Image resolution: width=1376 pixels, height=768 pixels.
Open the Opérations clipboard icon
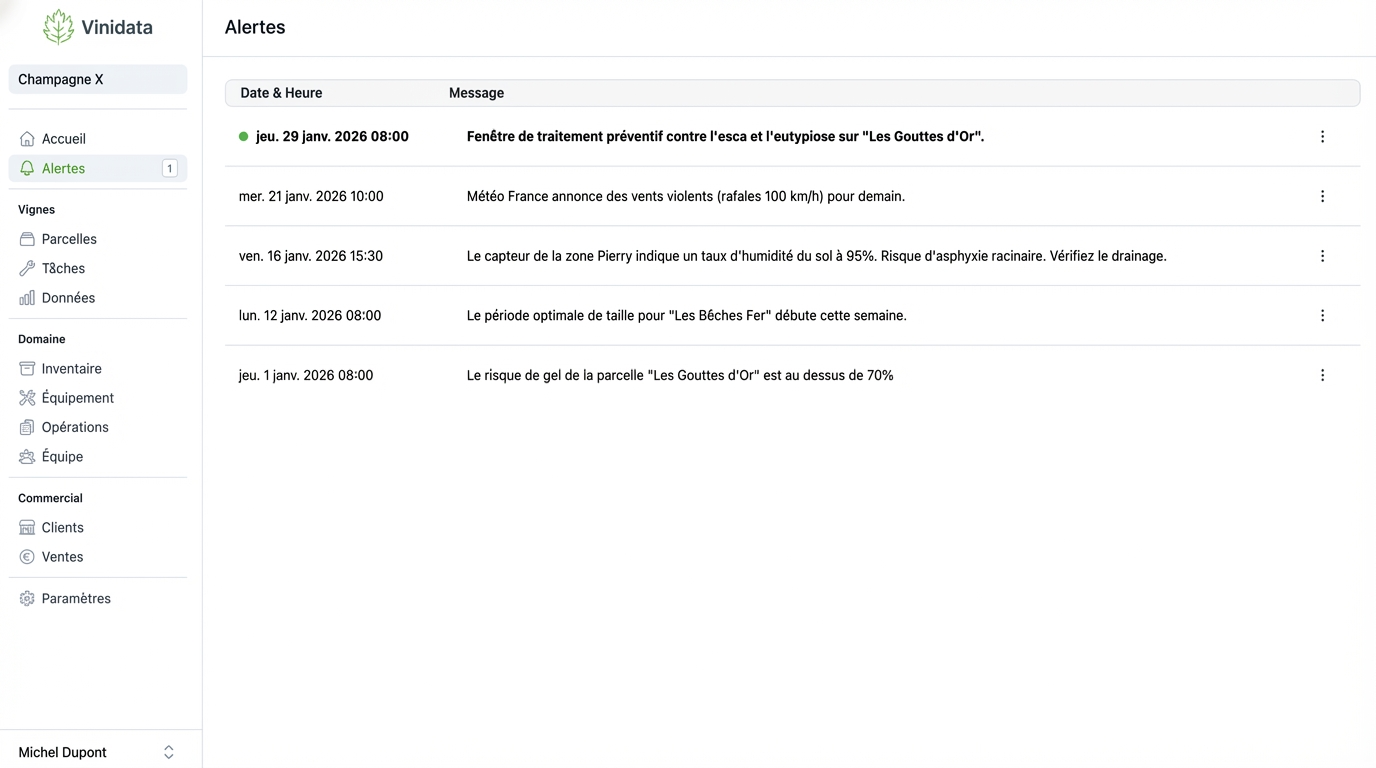tap(26, 427)
